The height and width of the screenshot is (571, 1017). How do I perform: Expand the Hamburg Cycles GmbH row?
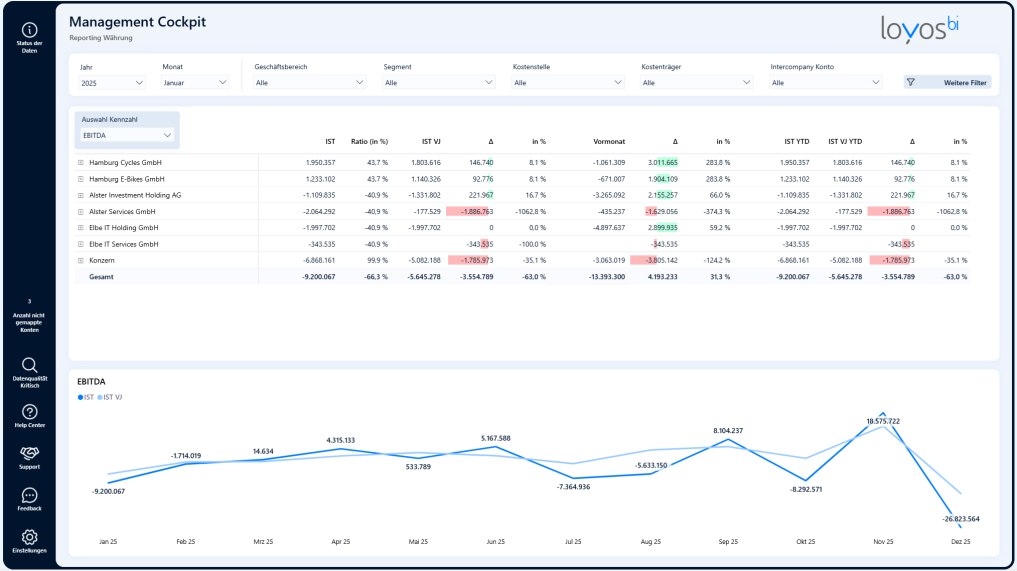80,163
